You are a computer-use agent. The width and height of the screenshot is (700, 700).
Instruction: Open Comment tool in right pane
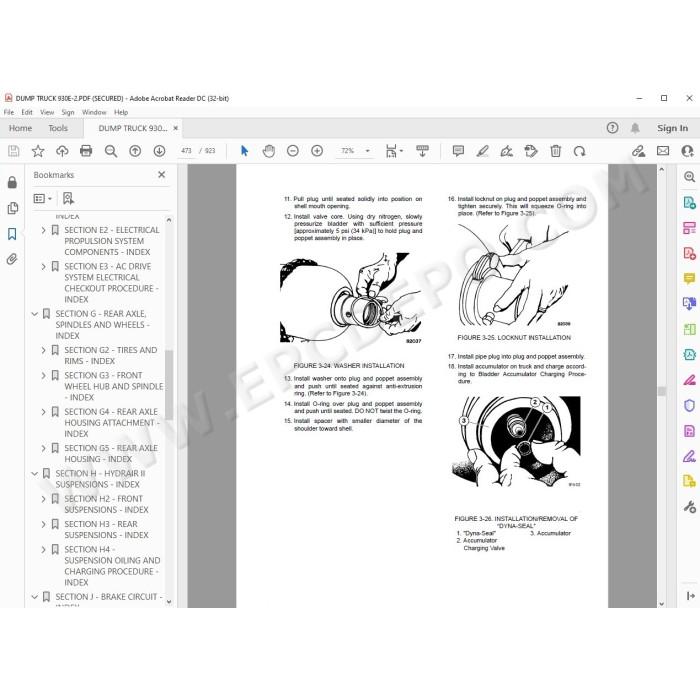point(689,279)
